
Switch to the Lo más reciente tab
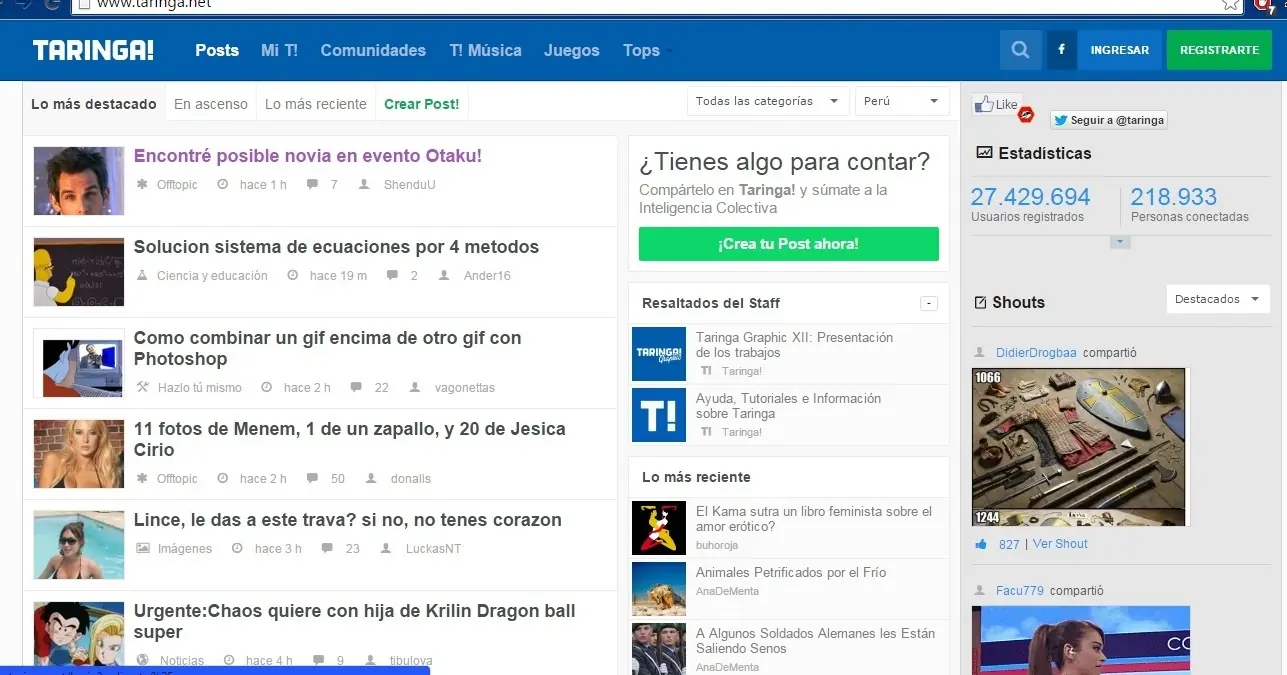coord(316,104)
